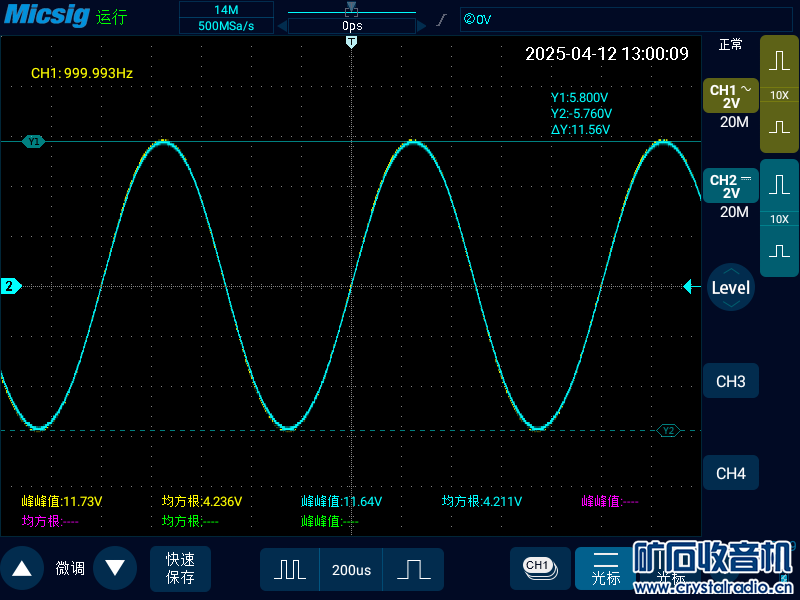Screen dimensions: 800x600
Task: Select the cyan 均方根:4.211V measurement
Action: [x=482, y=502]
